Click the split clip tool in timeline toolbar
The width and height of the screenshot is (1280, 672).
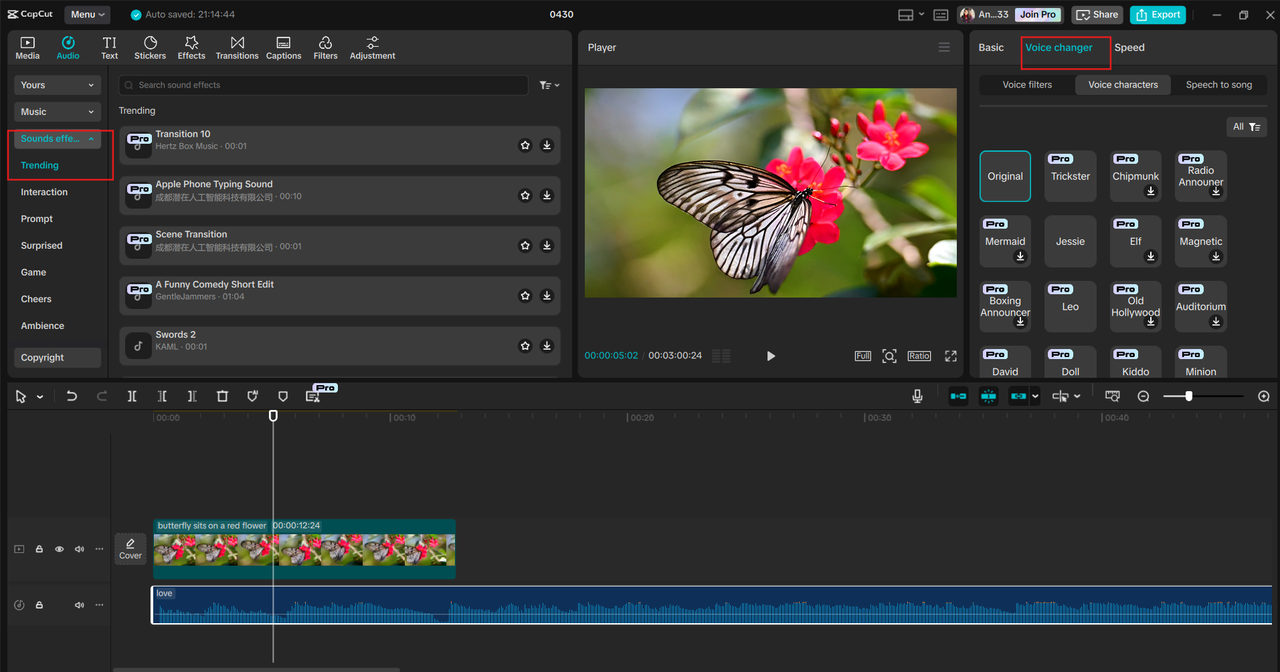[x=132, y=396]
